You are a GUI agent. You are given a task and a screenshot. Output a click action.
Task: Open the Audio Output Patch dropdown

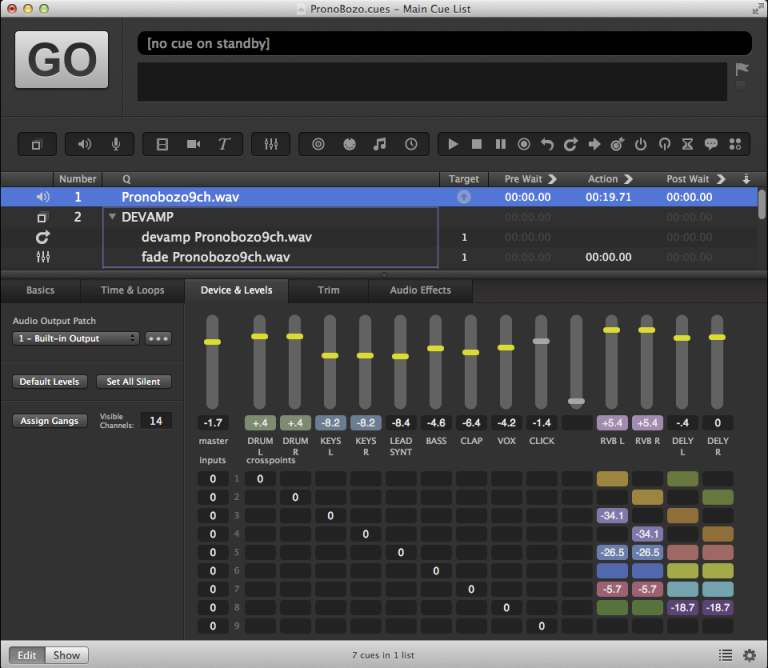(76, 338)
